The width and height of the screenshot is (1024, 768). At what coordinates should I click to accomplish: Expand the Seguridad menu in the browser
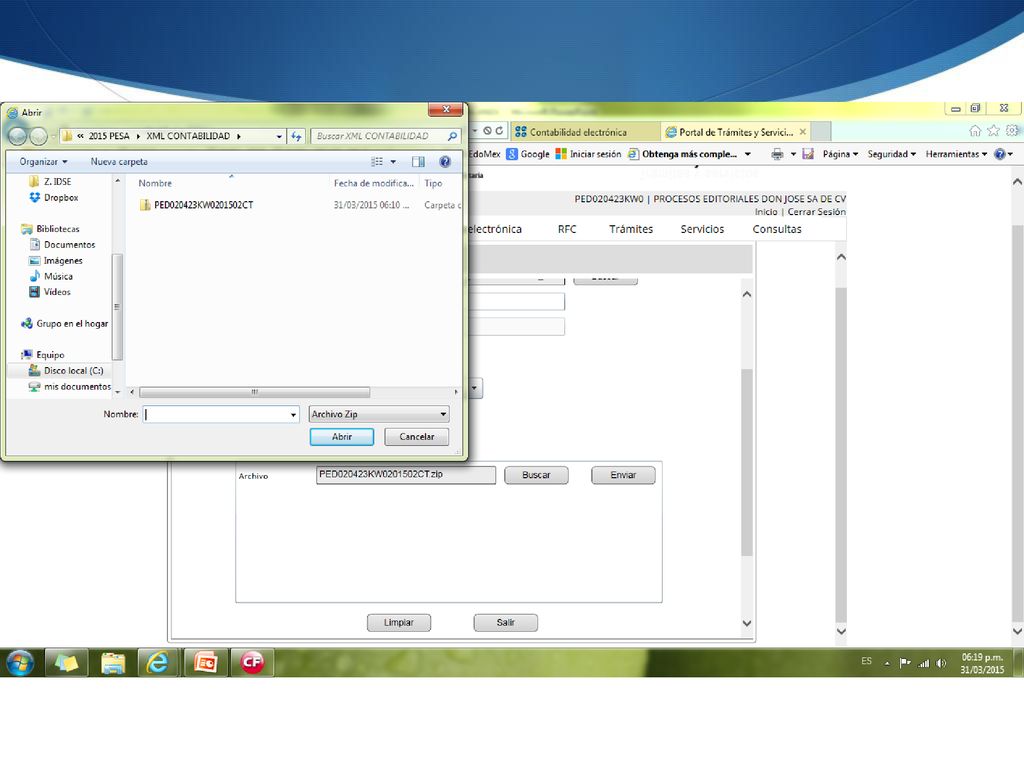pos(891,154)
